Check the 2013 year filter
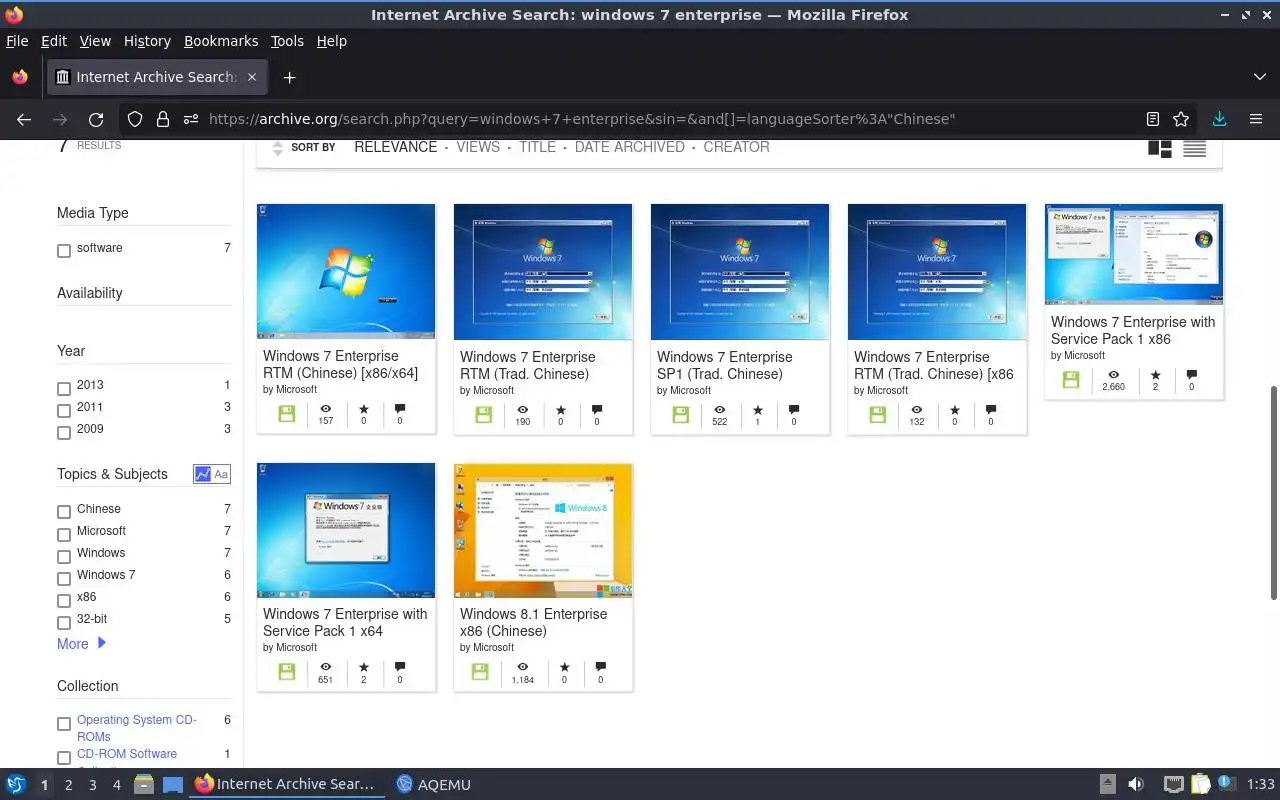The height and width of the screenshot is (800, 1280). pyautogui.click(x=64, y=389)
